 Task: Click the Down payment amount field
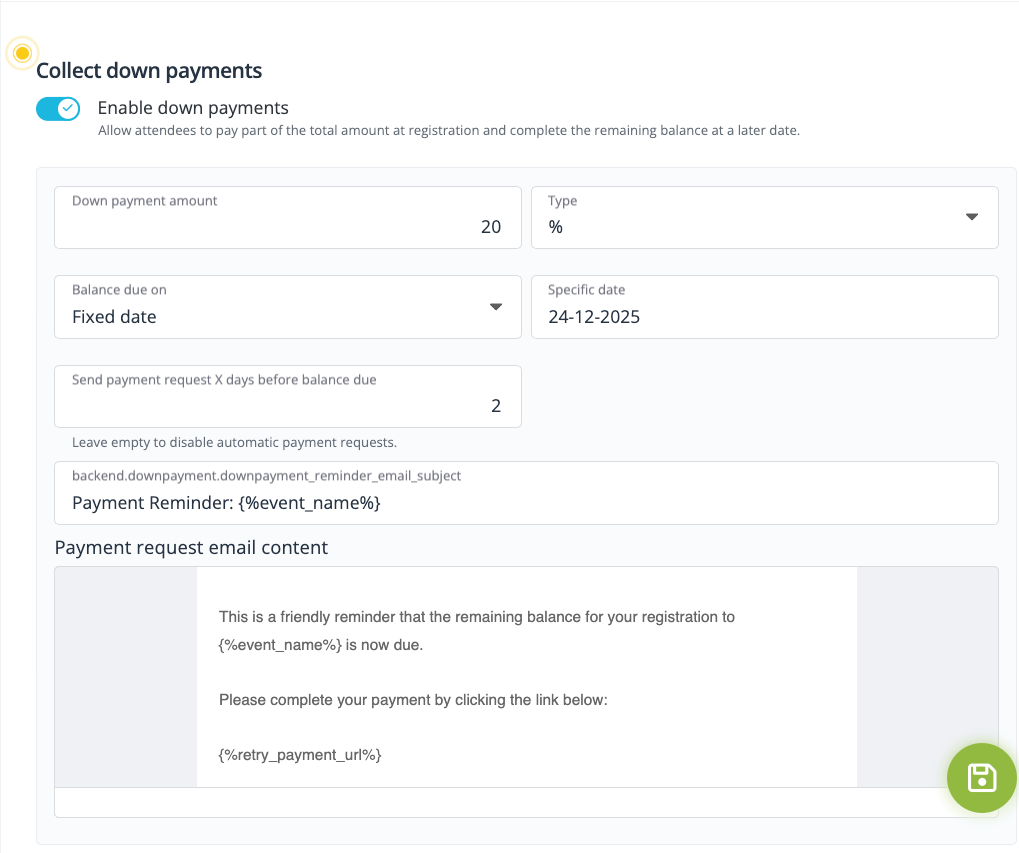pos(287,217)
